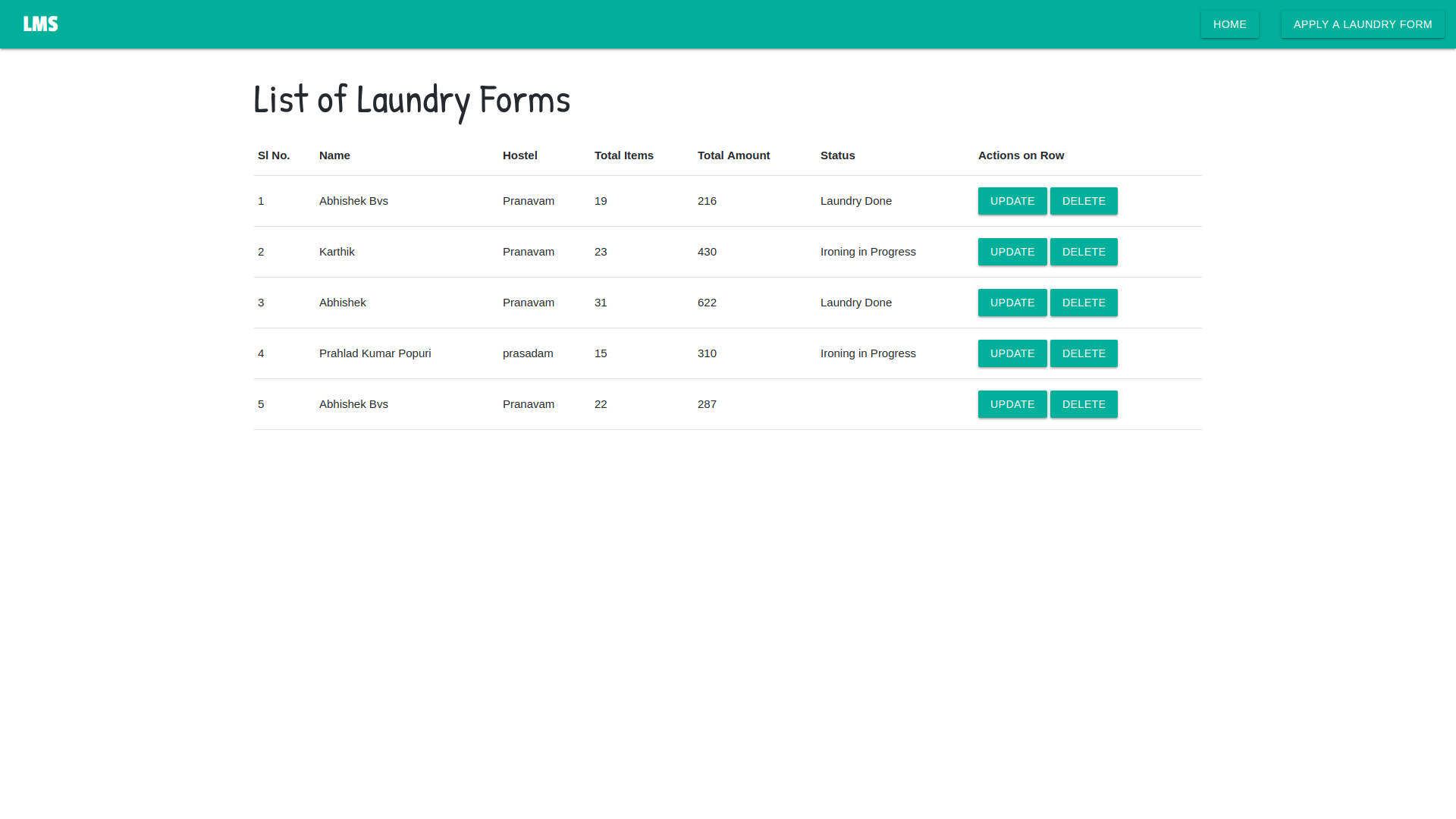Image resolution: width=1456 pixels, height=819 pixels.
Task: Update row 1 Abhishek Bvs entry
Action: pyautogui.click(x=1012, y=201)
